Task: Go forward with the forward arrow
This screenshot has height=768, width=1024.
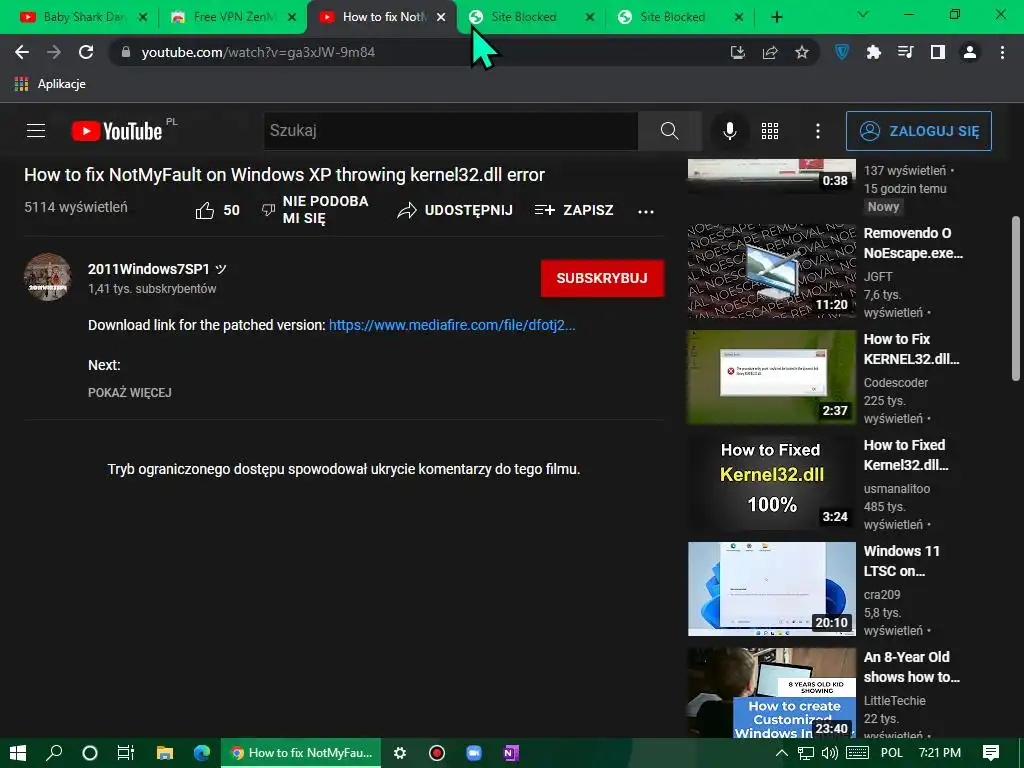Action: tap(54, 52)
